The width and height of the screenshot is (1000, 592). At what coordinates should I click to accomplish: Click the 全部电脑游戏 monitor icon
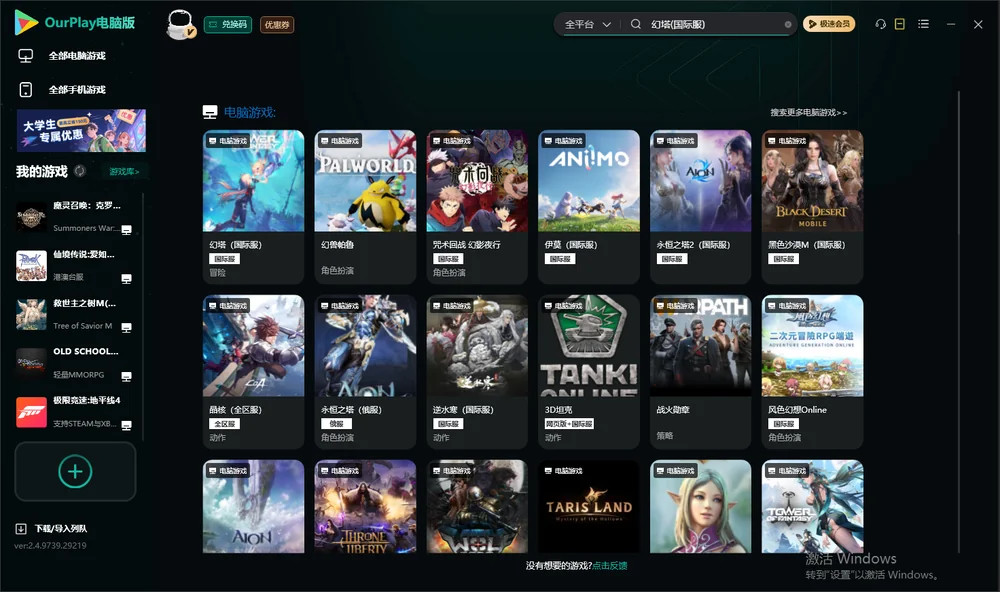coord(26,56)
